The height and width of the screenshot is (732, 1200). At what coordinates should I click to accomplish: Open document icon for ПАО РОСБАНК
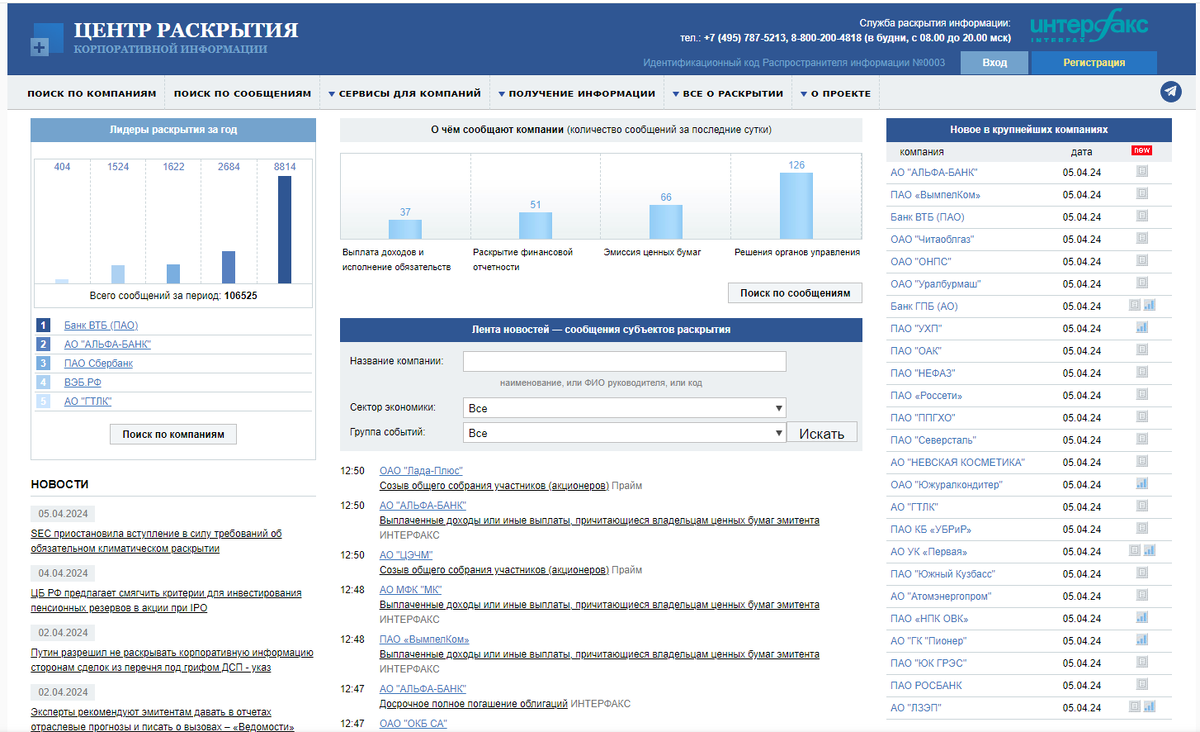click(x=1142, y=685)
